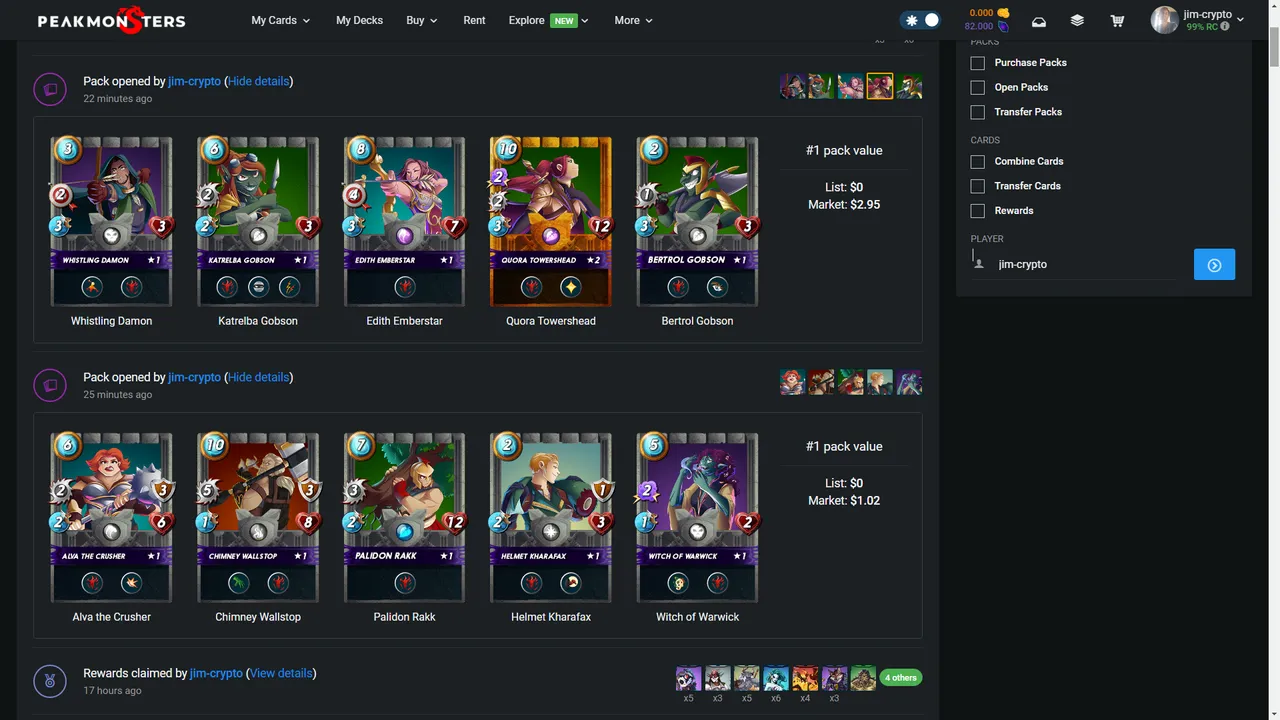1280x720 pixels.
Task: Click the gold coin balance icon
Action: 1003,13
